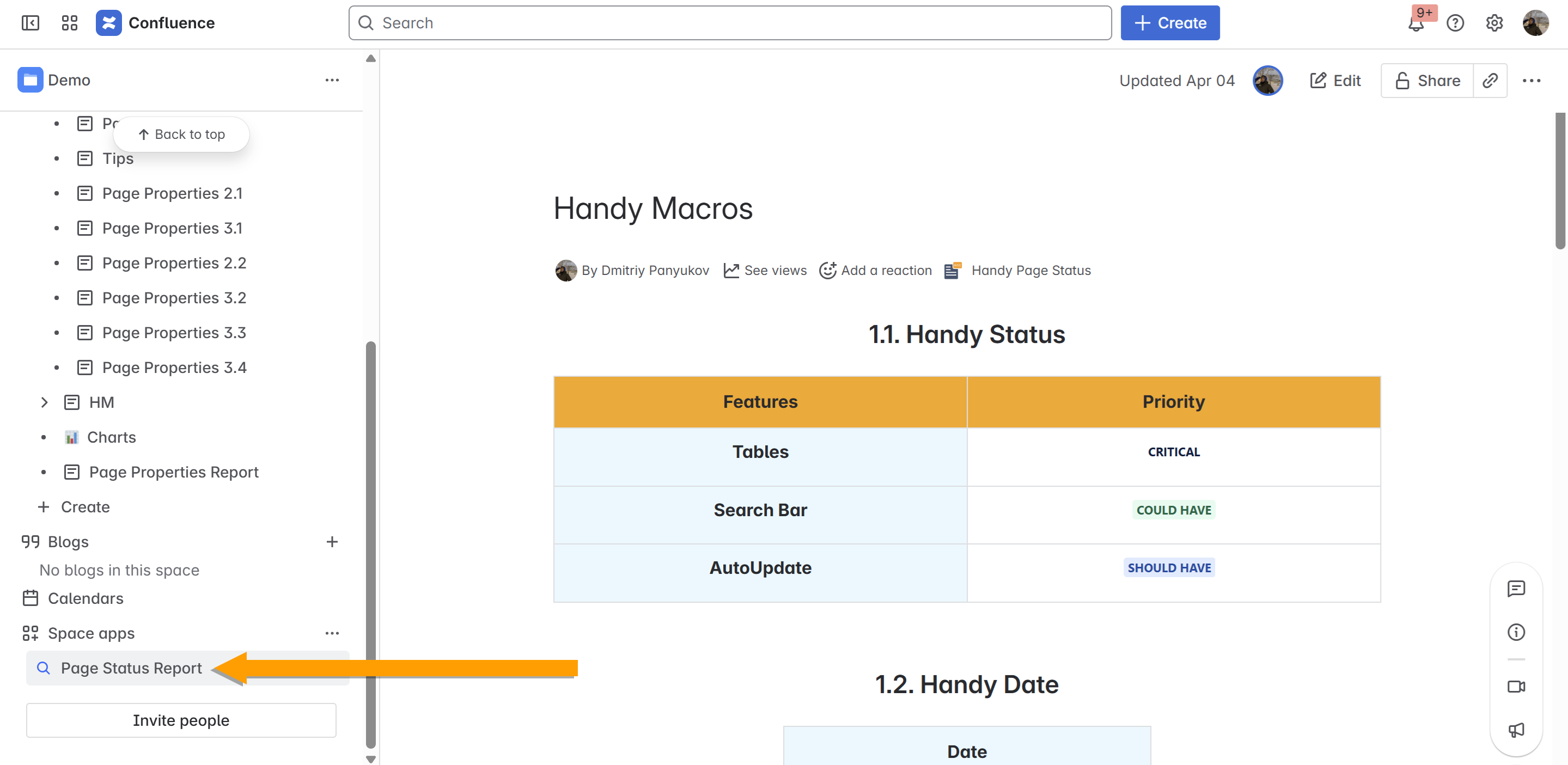This screenshot has height=765, width=1568.
Task: Click the video recording icon in right rail
Action: click(1516, 687)
